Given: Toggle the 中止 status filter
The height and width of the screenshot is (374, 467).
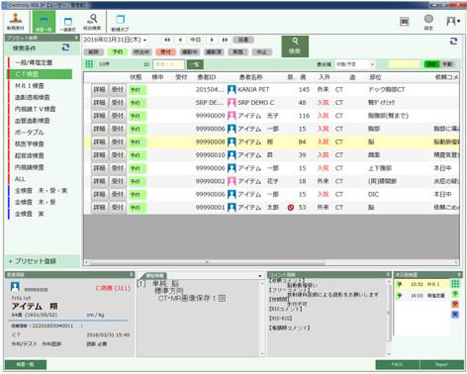Looking at the screenshot, I should [262, 52].
